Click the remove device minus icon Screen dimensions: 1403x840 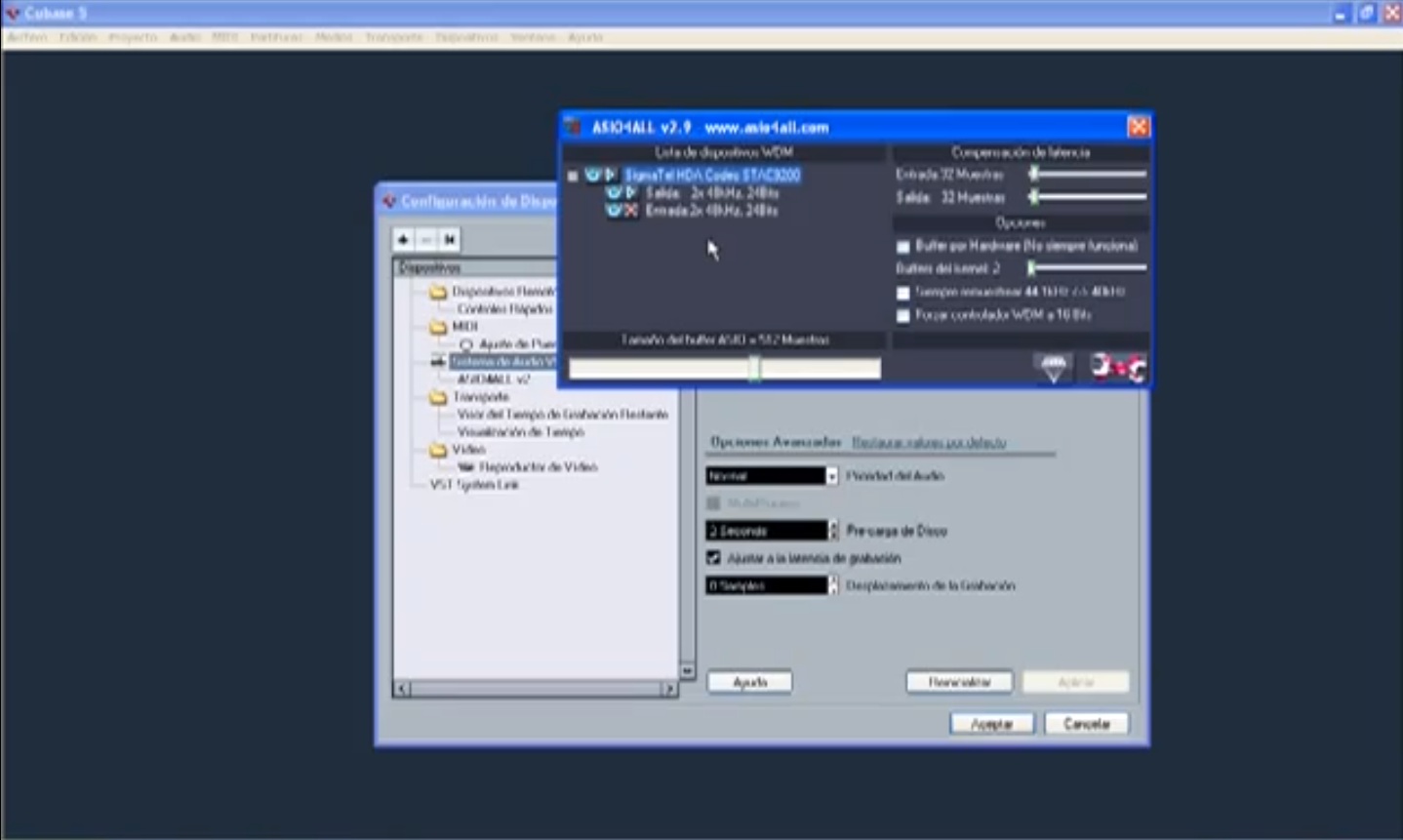(426, 239)
